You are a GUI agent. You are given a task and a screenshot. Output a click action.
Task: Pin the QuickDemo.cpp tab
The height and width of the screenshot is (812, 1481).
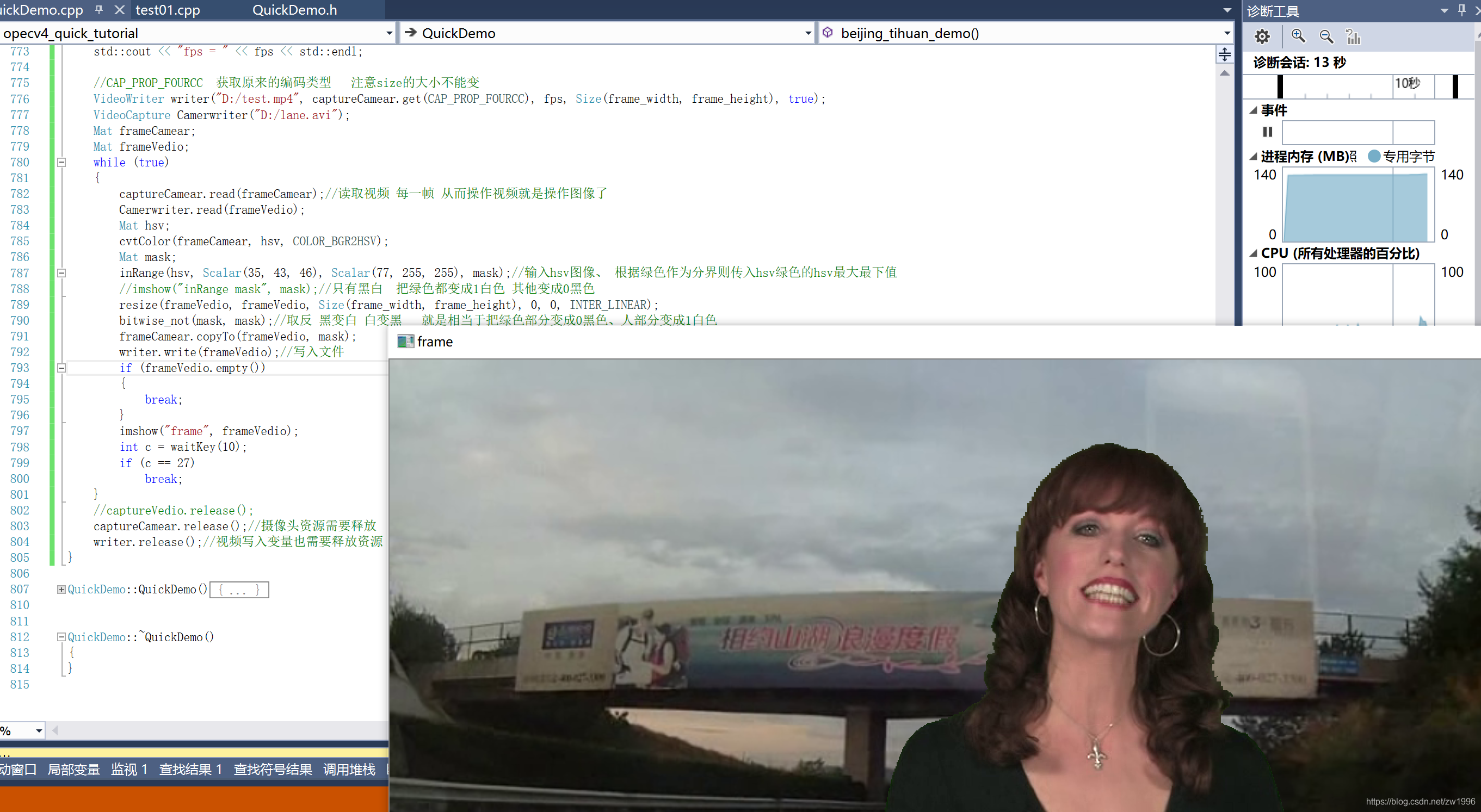click(x=99, y=10)
